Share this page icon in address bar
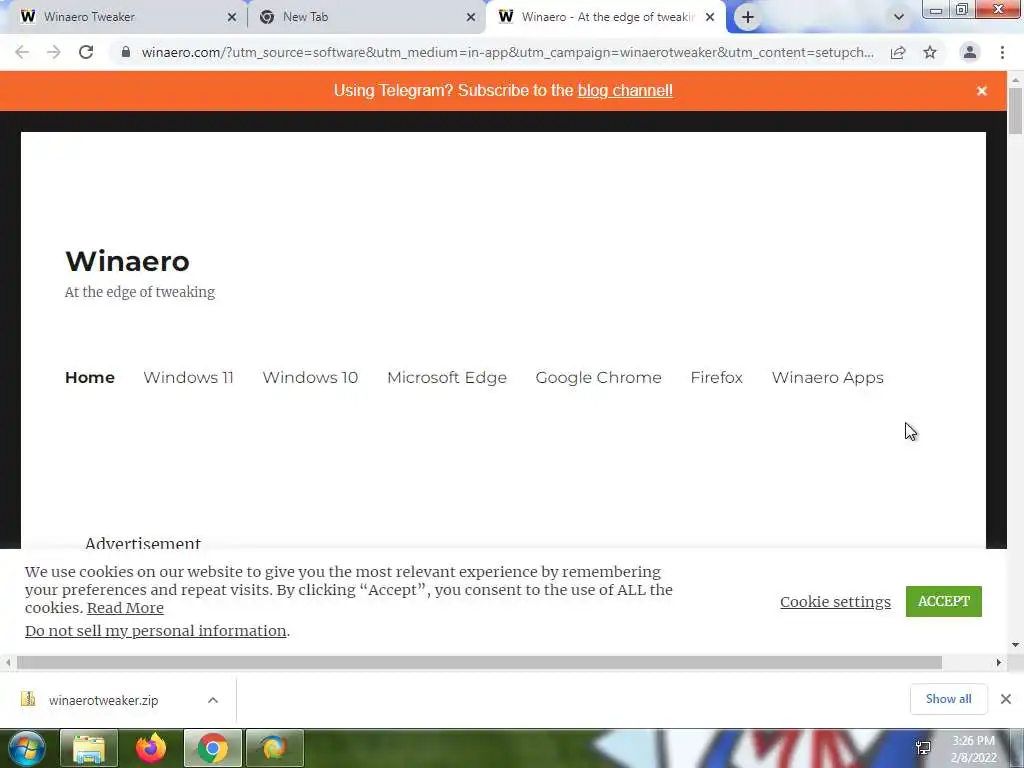This screenshot has width=1024, height=768. [x=898, y=52]
